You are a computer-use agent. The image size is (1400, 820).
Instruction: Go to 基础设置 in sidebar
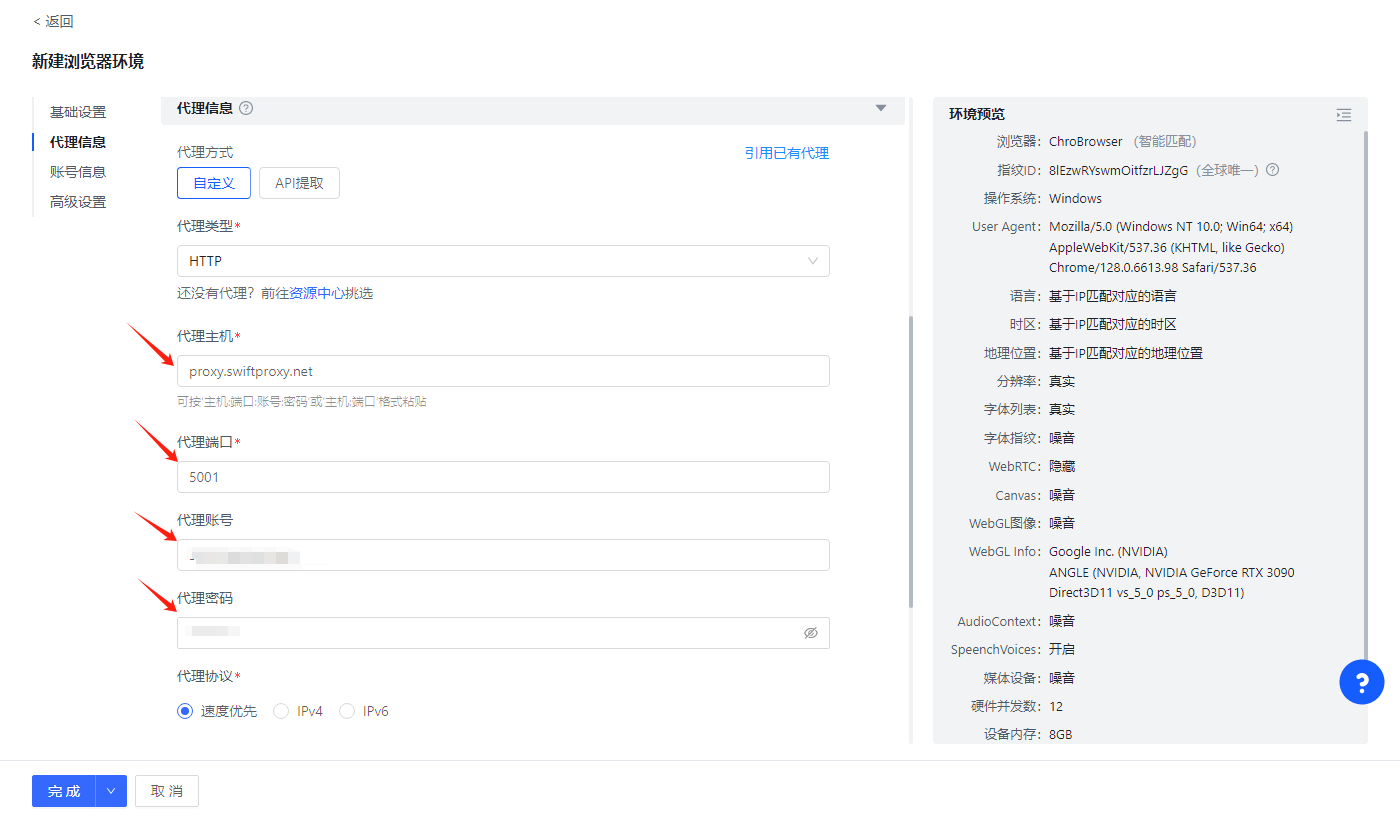(x=78, y=112)
